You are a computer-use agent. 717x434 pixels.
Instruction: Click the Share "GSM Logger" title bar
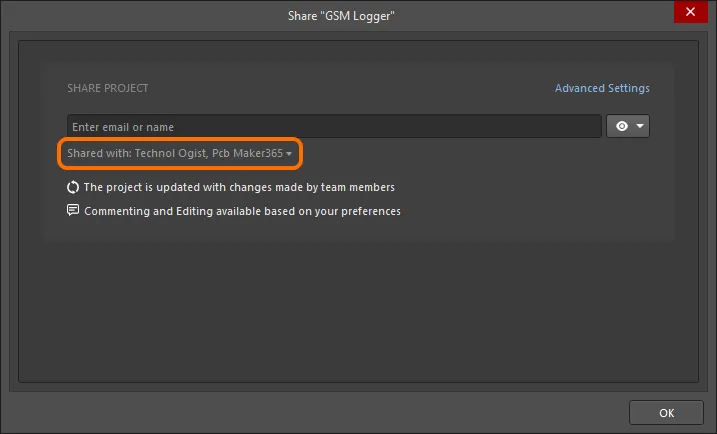341,16
